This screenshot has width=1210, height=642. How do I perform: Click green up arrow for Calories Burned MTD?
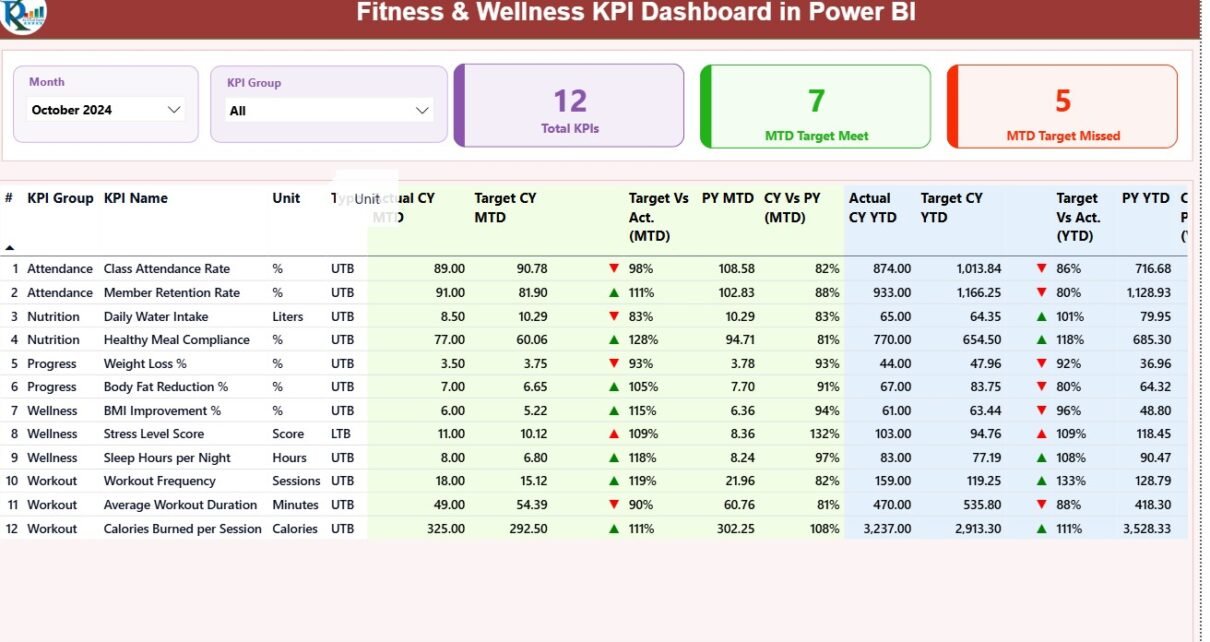614,529
